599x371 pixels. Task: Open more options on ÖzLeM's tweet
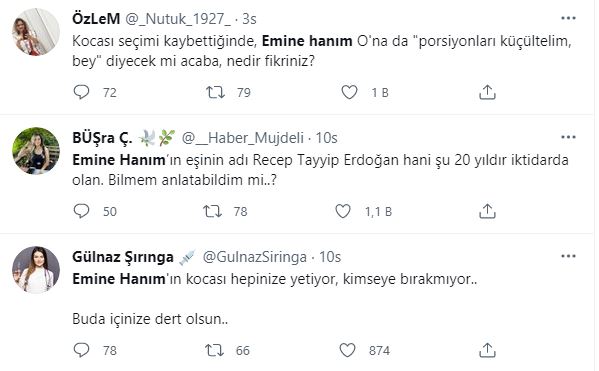(568, 18)
